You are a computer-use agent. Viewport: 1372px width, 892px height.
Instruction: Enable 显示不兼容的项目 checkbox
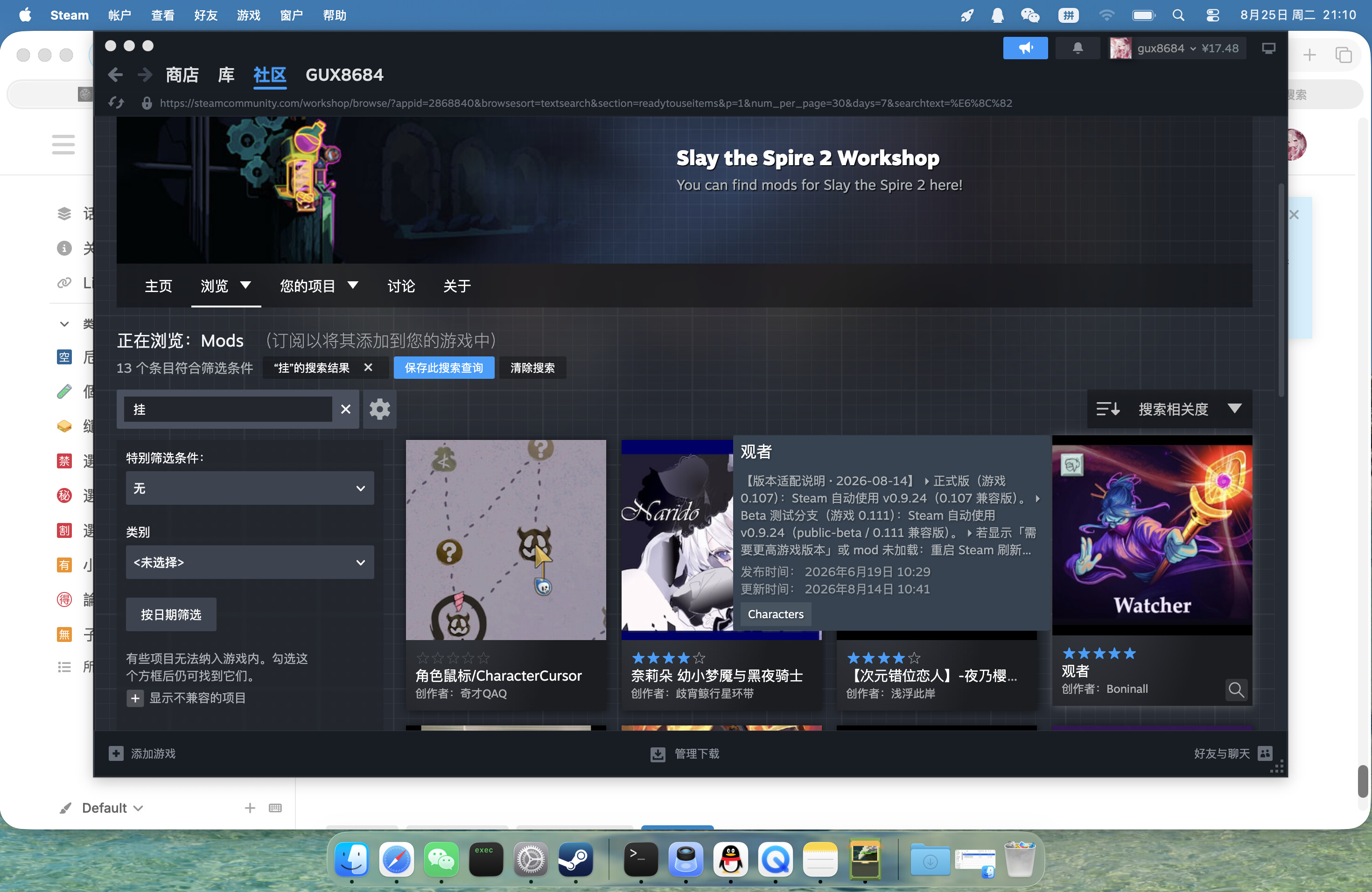[135, 698]
